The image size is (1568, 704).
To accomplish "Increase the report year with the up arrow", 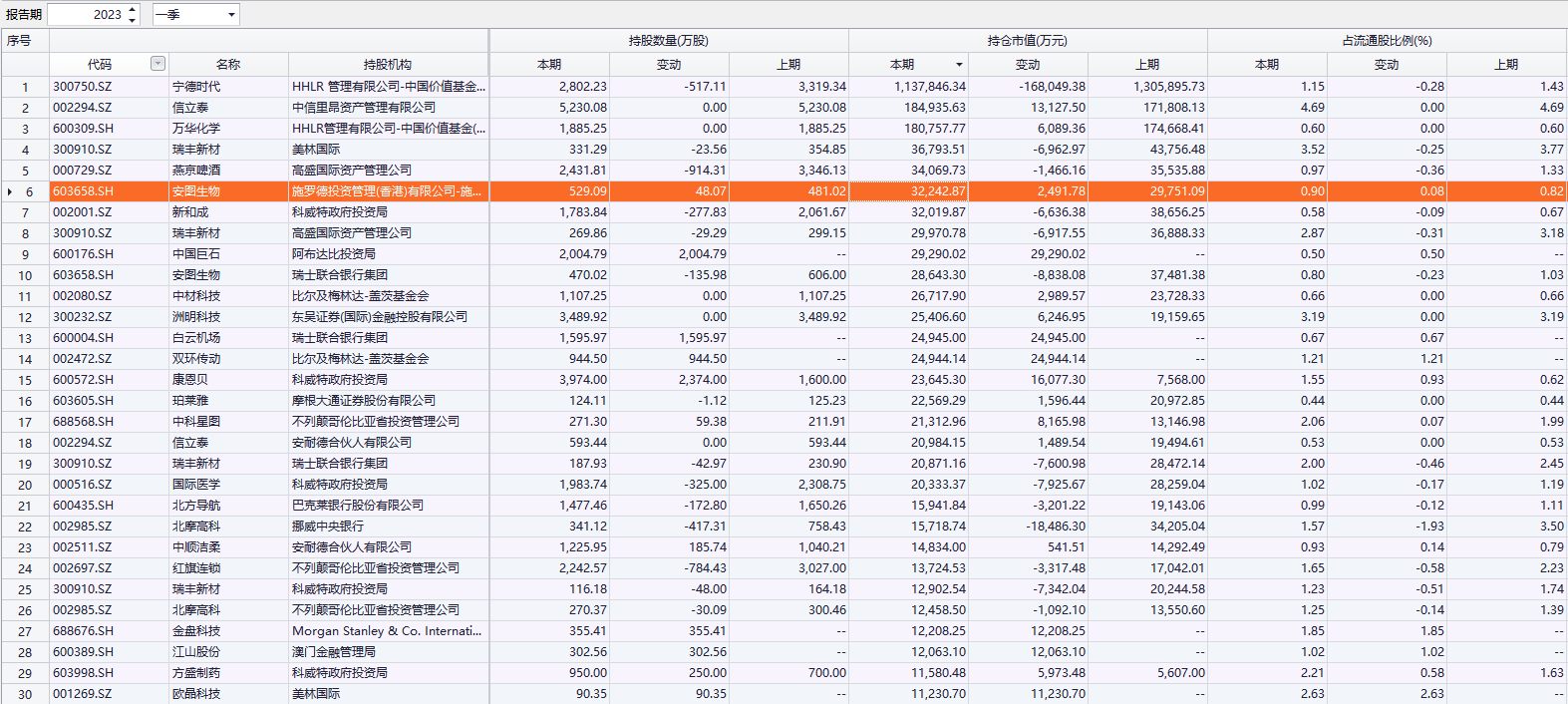I will point(133,9).
